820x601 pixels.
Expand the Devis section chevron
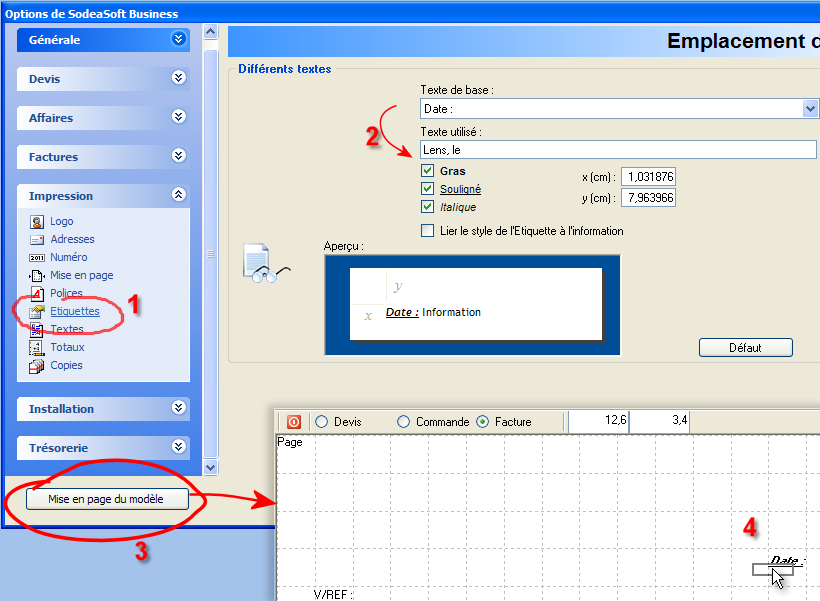pos(178,78)
